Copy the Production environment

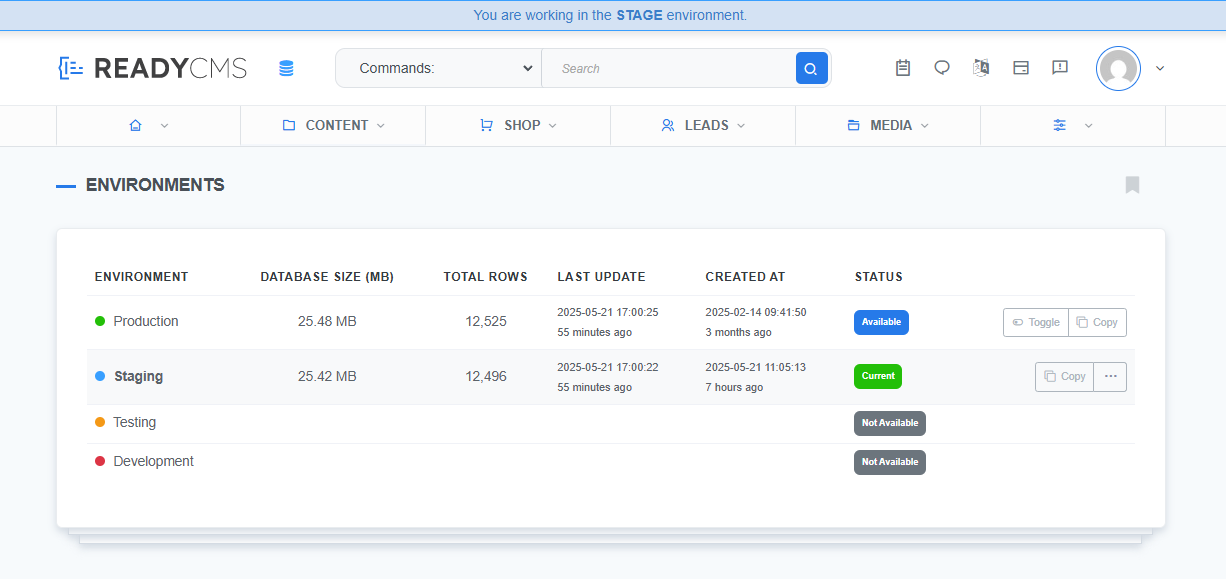coord(1097,322)
